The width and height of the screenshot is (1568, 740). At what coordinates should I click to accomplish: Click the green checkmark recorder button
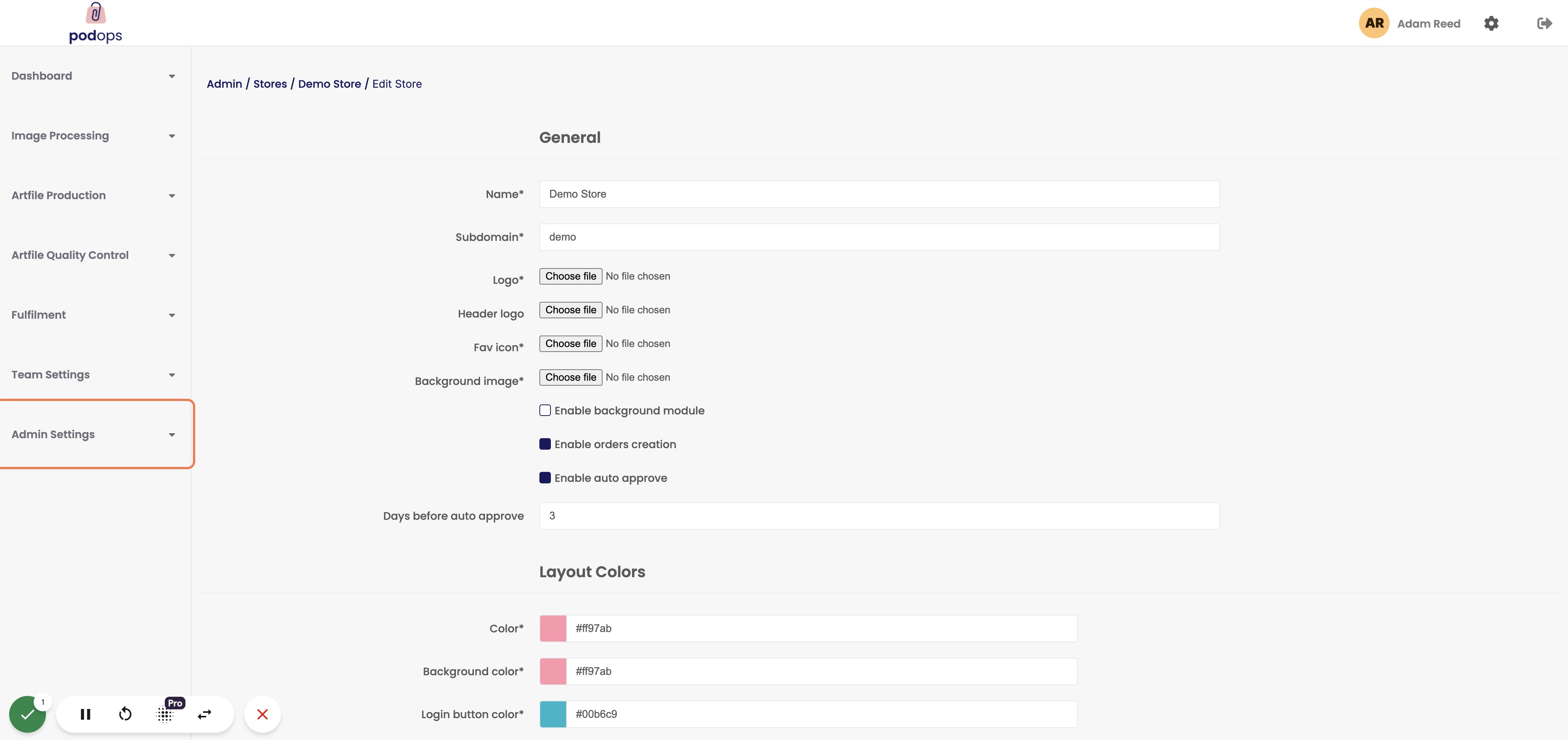pos(28,714)
